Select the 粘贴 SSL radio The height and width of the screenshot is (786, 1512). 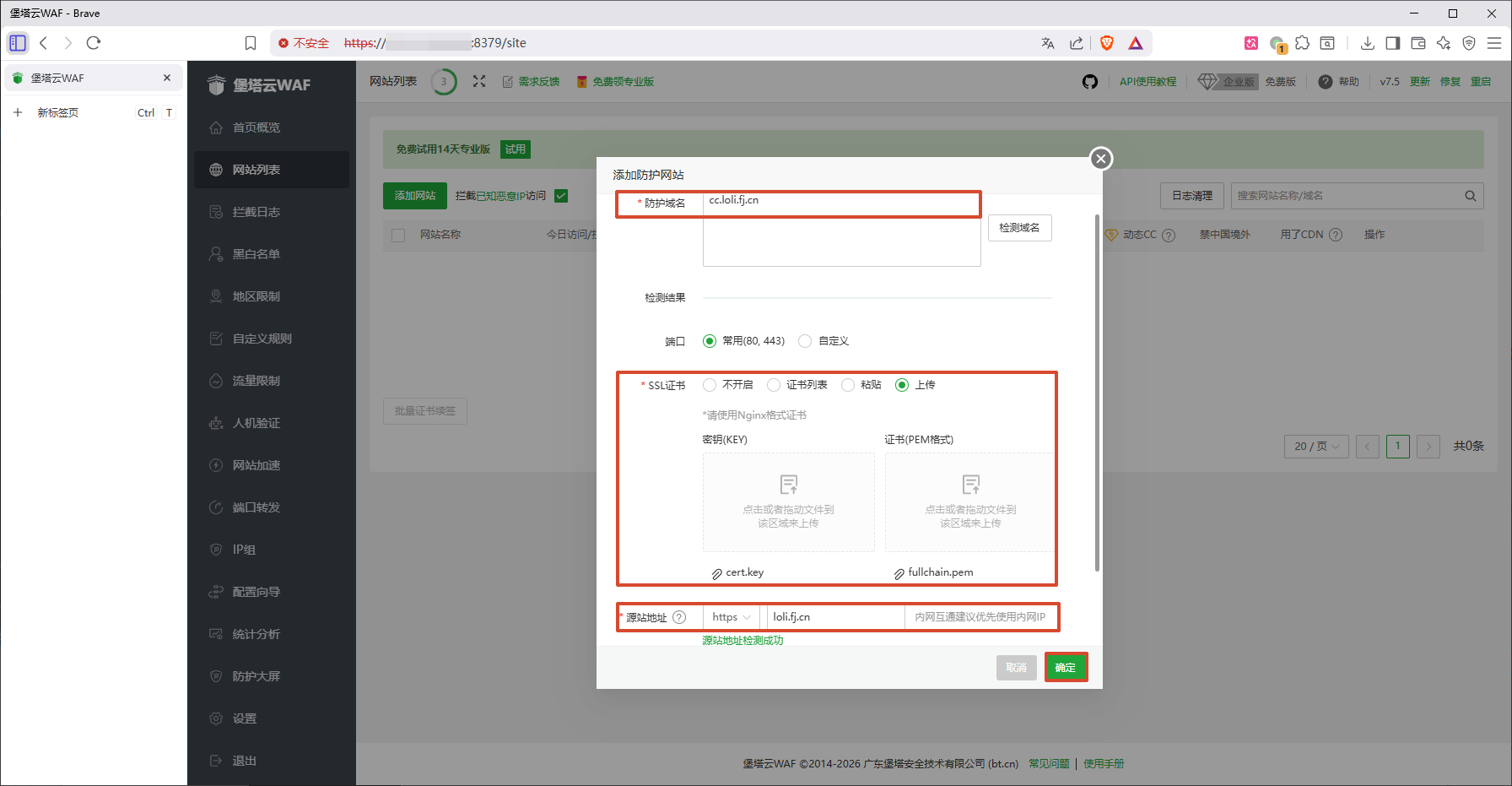tap(848, 385)
